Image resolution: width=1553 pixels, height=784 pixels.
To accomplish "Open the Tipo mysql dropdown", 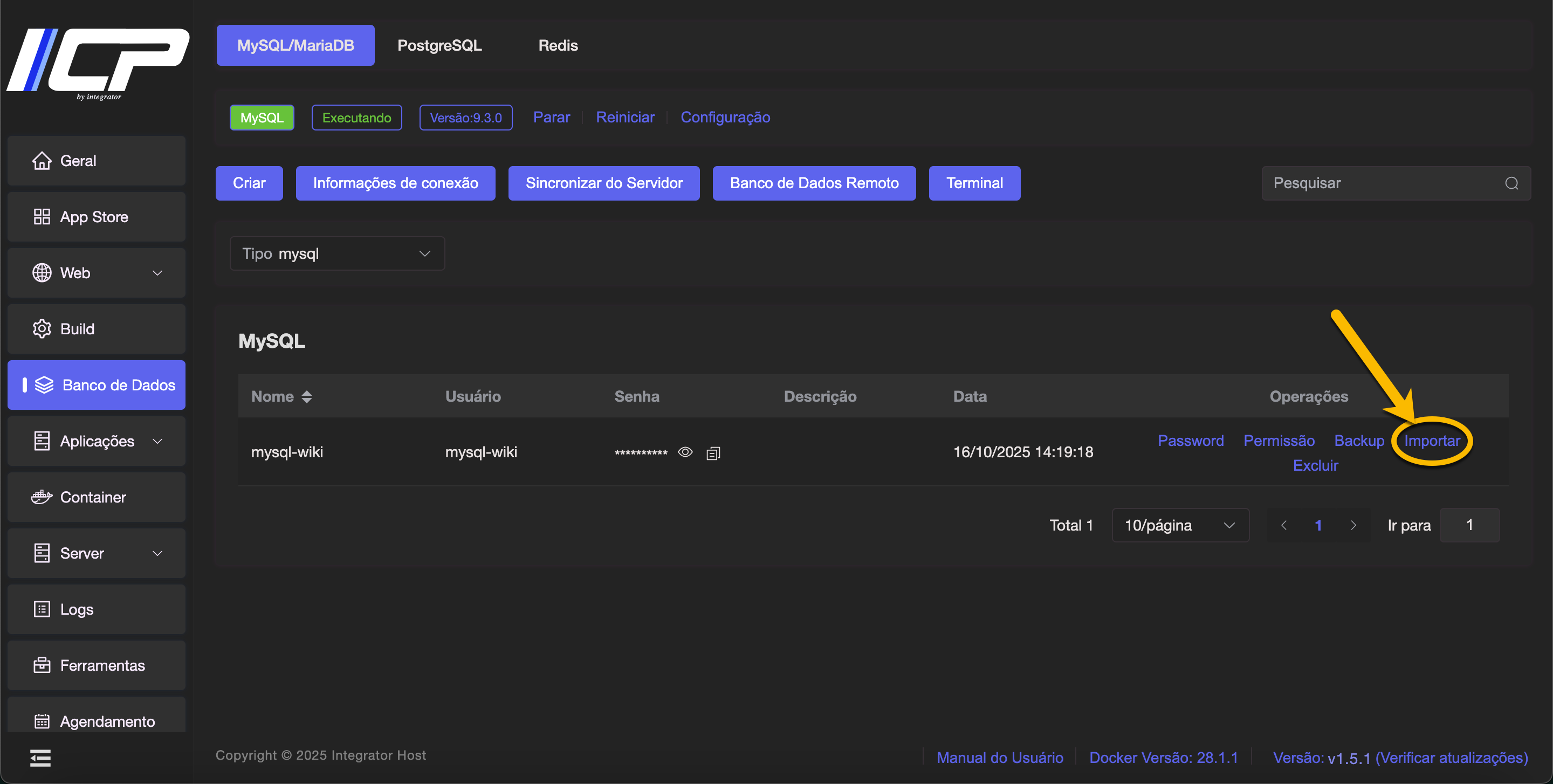I will tap(337, 254).
